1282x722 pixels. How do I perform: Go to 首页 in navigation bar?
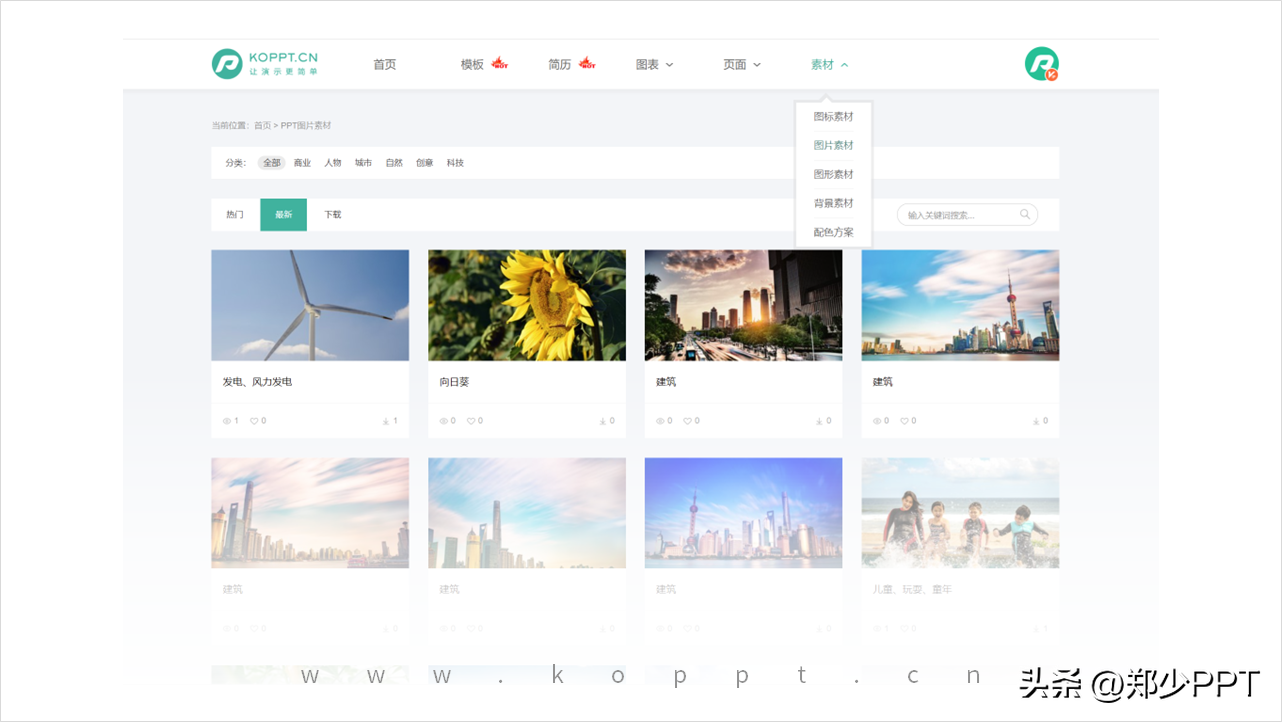click(385, 64)
